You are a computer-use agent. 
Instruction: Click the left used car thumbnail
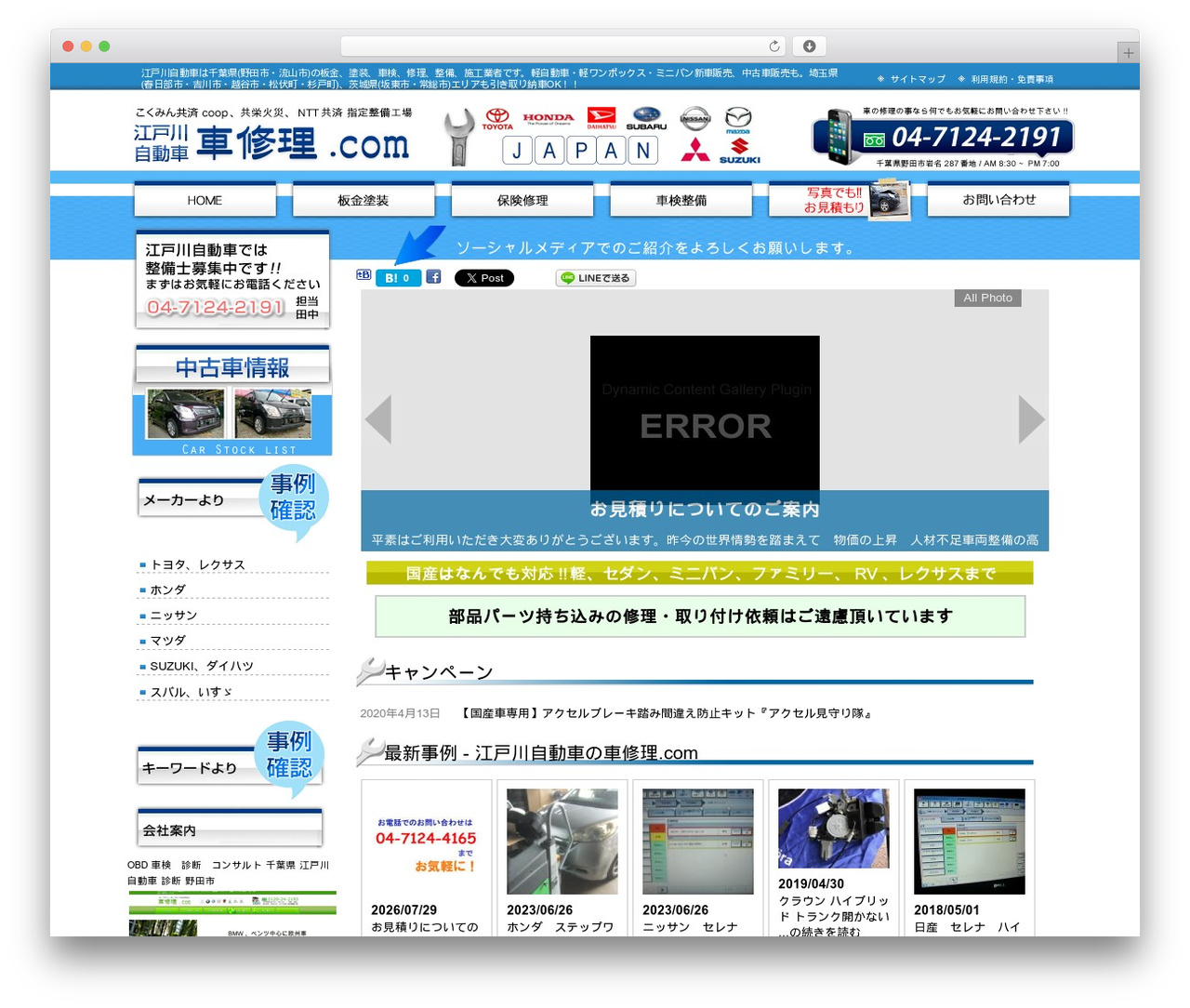click(186, 414)
